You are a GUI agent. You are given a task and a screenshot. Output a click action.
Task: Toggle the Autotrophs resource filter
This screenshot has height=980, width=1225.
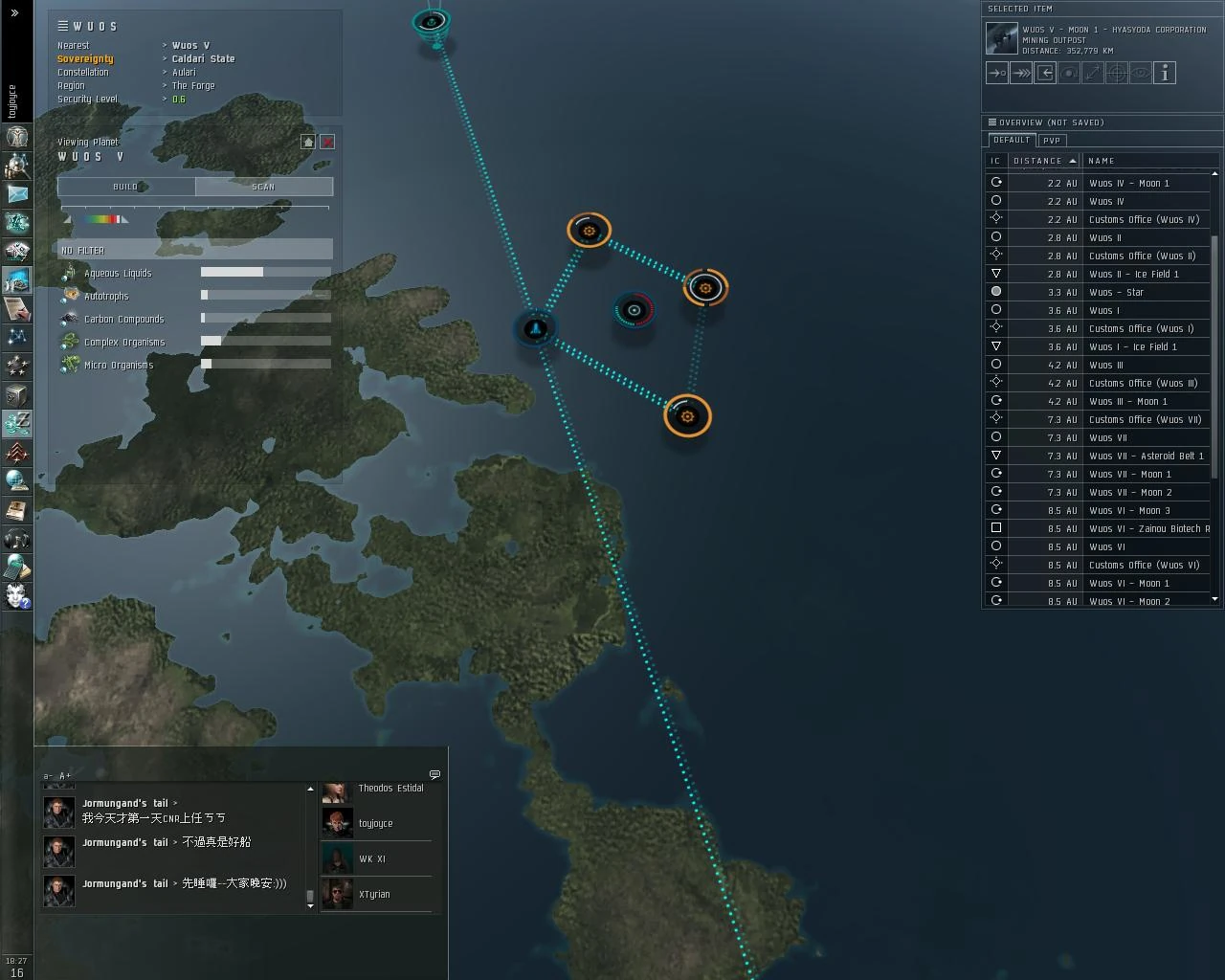tap(195, 296)
